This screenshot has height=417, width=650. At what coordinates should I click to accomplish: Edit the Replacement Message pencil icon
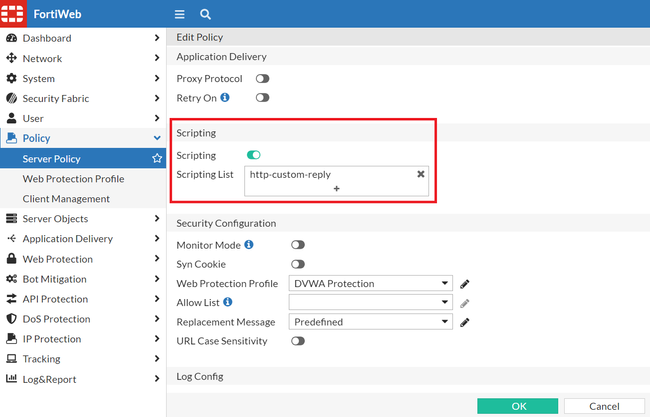coord(465,322)
